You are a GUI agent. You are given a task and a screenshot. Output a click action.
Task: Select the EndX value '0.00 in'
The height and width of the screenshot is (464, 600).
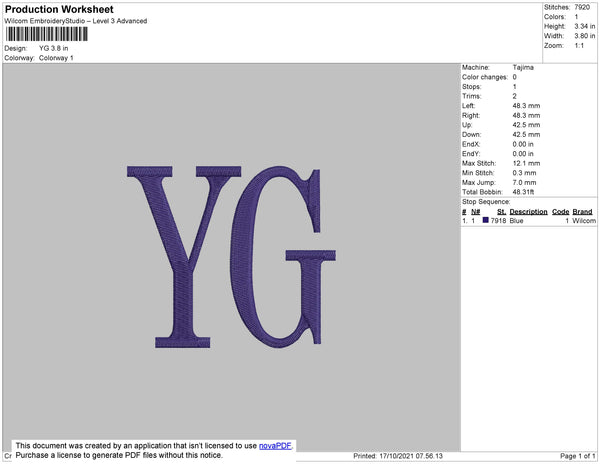[x=523, y=144]
